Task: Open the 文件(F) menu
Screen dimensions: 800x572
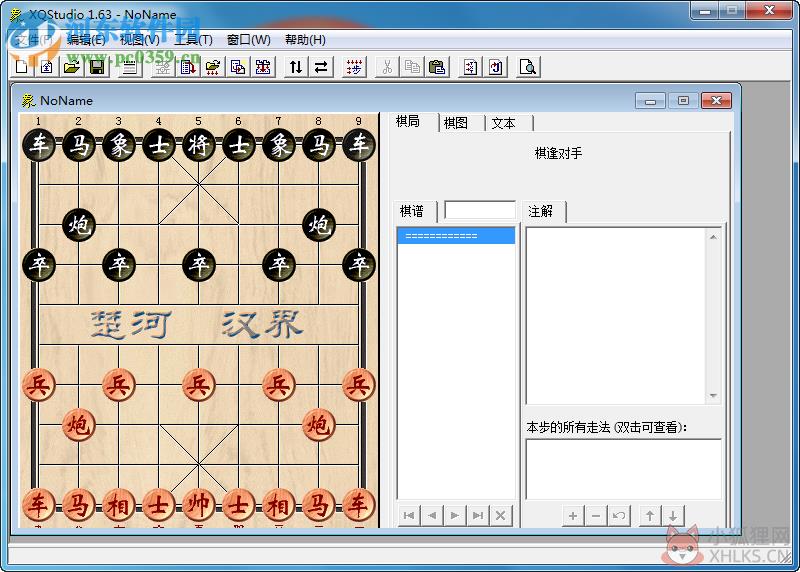Action: click(34, 40)
